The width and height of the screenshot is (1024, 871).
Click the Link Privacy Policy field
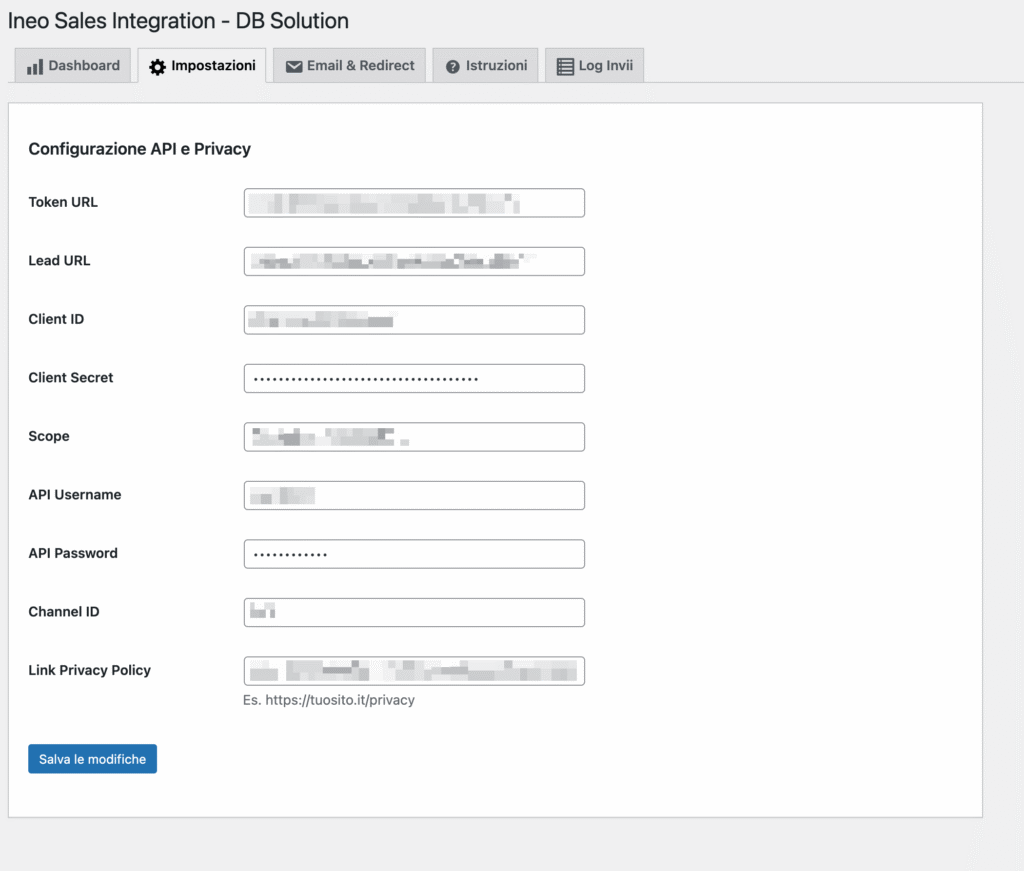[414, 671]
